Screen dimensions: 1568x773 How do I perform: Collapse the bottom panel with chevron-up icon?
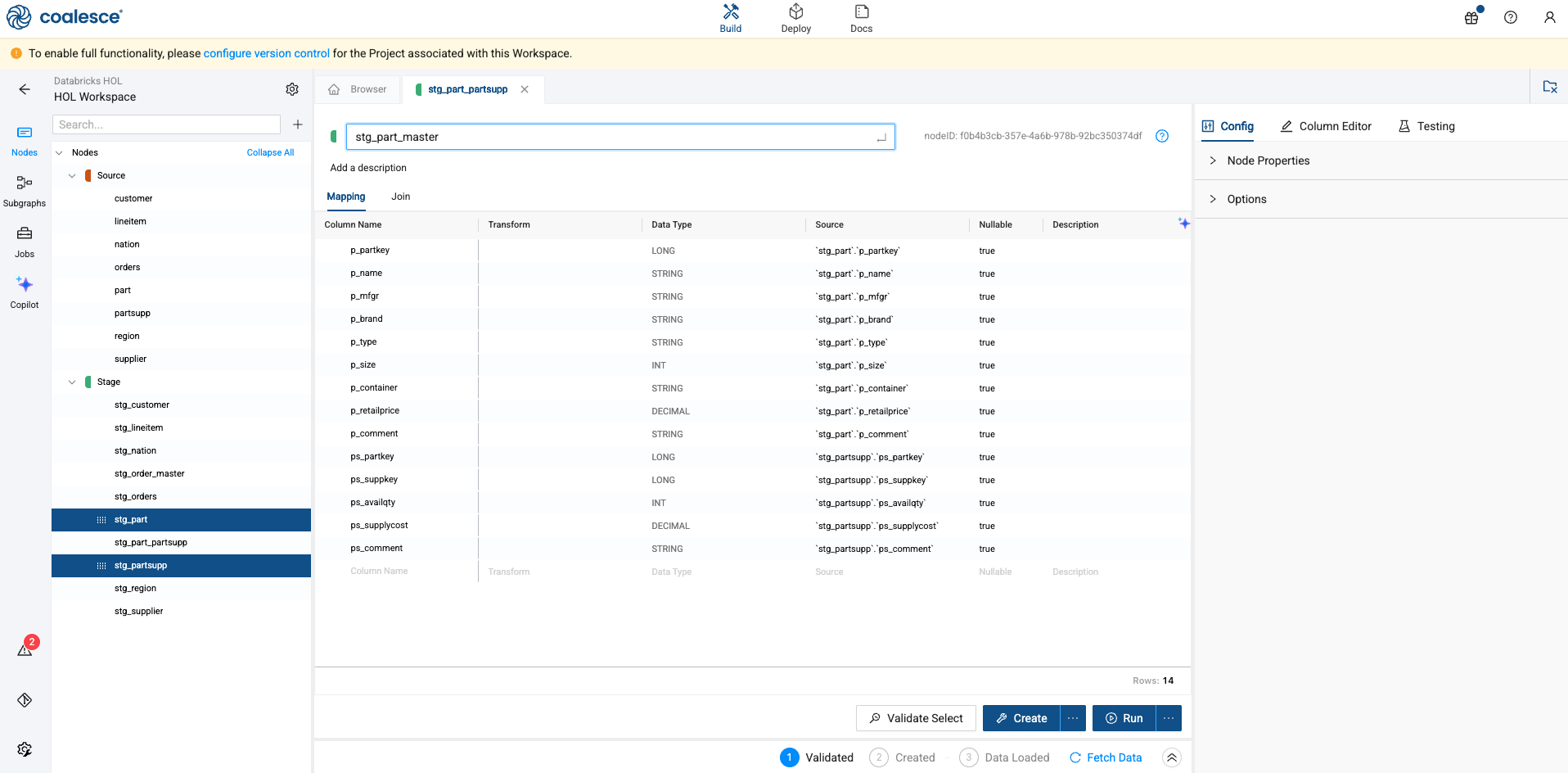(1172, 757)
